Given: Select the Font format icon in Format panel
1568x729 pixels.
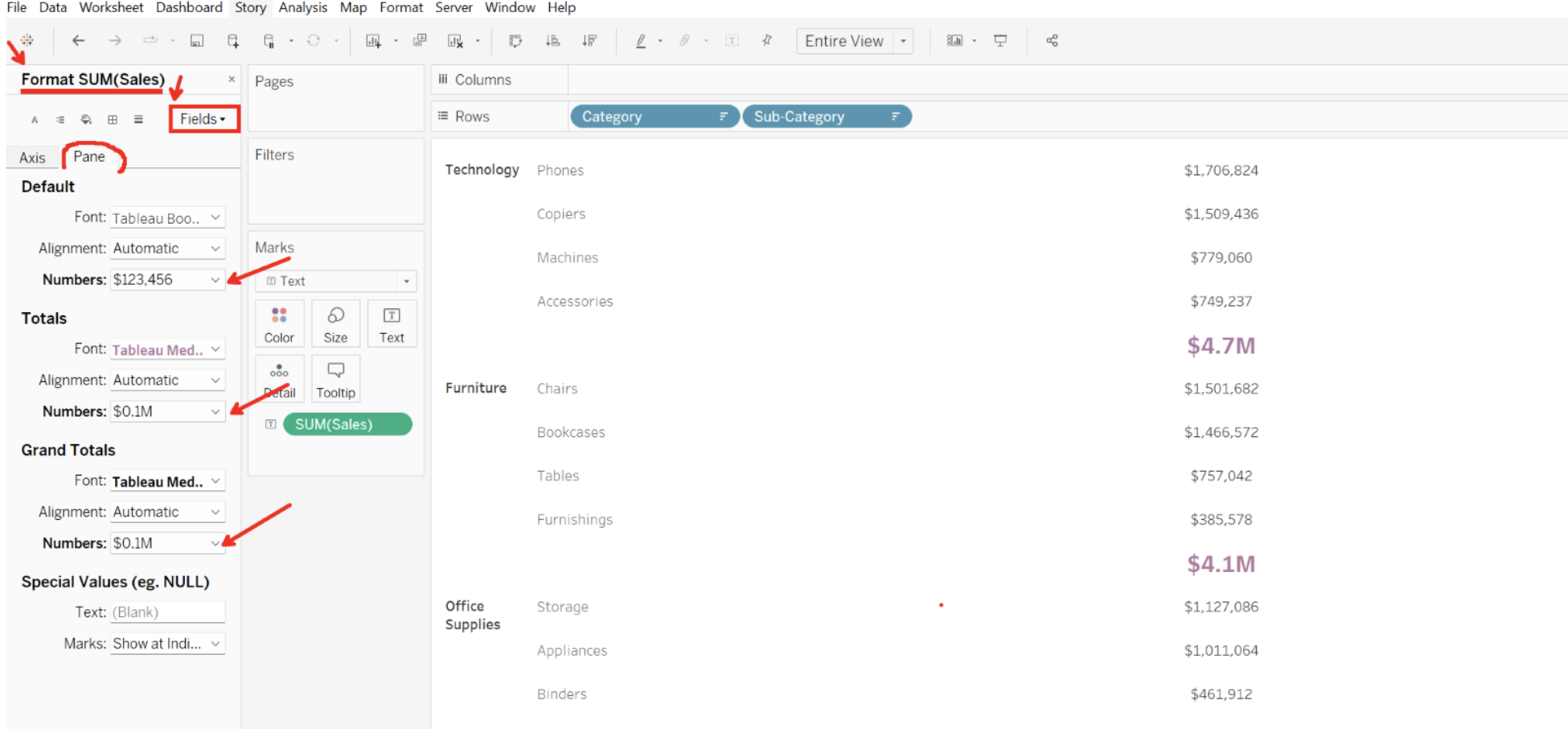Looking at the screenshot, I should [x=34, y=119].
